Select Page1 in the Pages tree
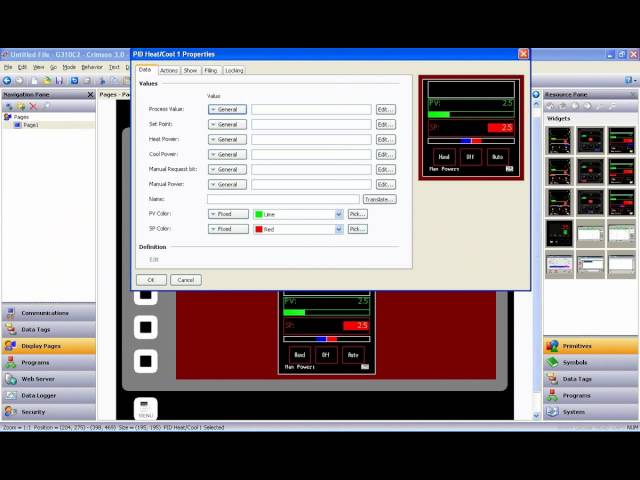The image size is (640, 480). (x=30, y=125)
